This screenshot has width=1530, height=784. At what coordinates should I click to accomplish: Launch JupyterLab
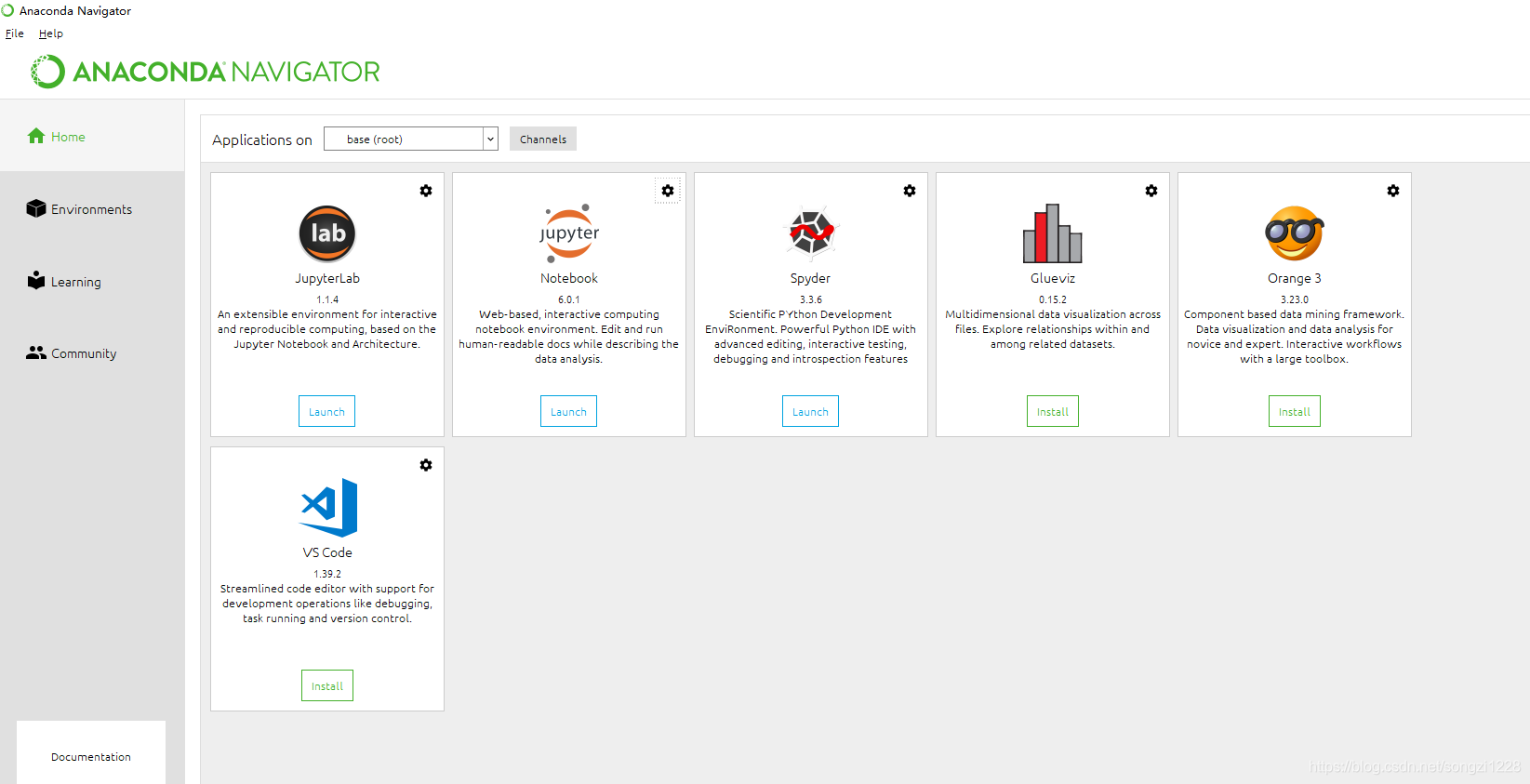pos(326,411)
